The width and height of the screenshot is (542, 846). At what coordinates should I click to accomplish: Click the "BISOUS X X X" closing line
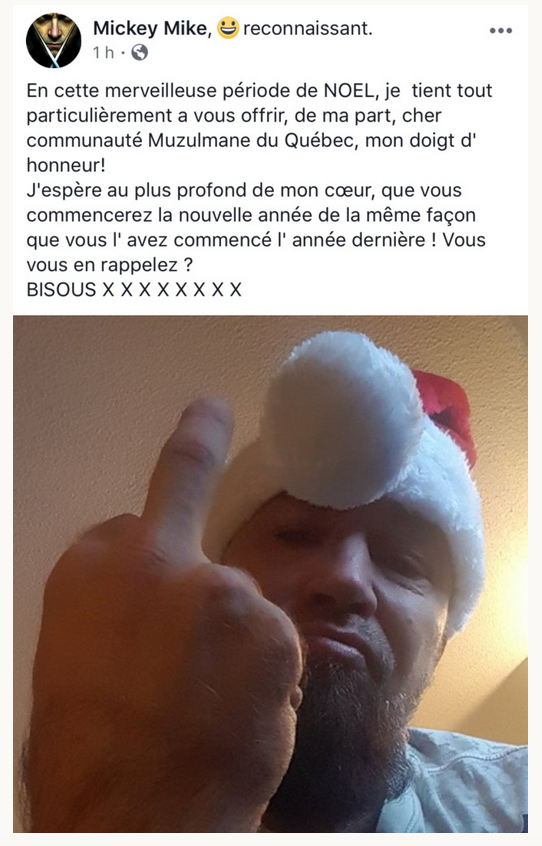(134, 290)
